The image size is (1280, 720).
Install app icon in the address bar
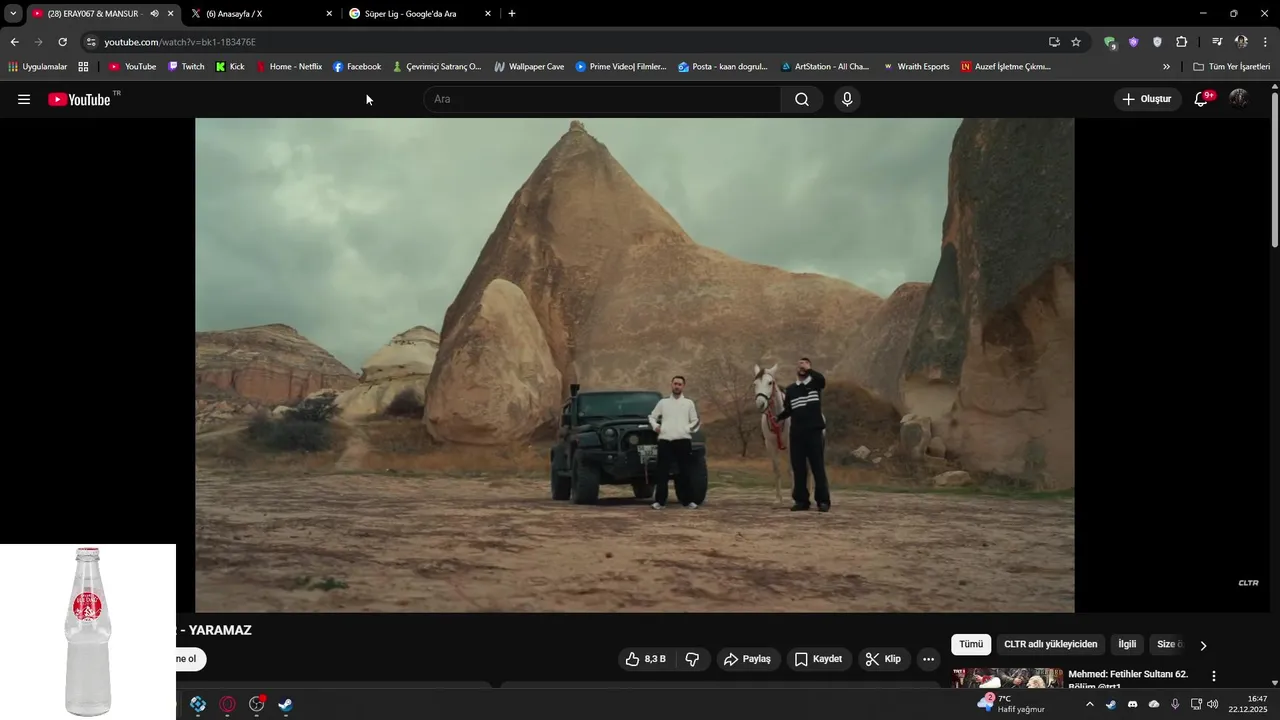click(x=1054, y=42)
